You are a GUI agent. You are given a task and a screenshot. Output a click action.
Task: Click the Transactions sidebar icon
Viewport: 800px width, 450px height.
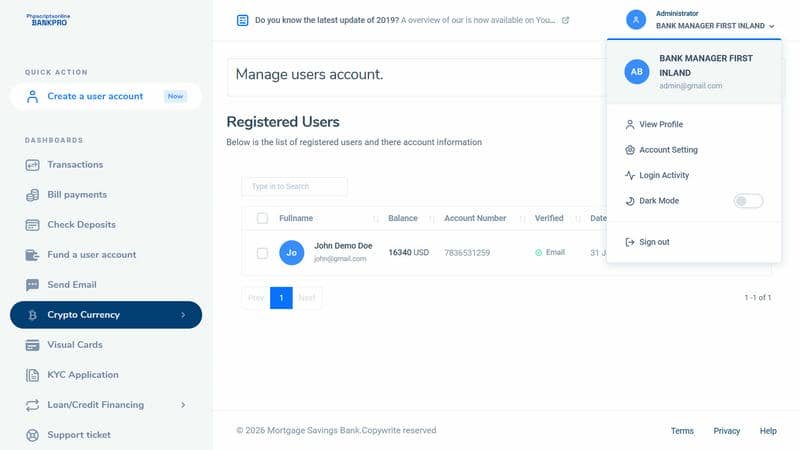[32, 165]
